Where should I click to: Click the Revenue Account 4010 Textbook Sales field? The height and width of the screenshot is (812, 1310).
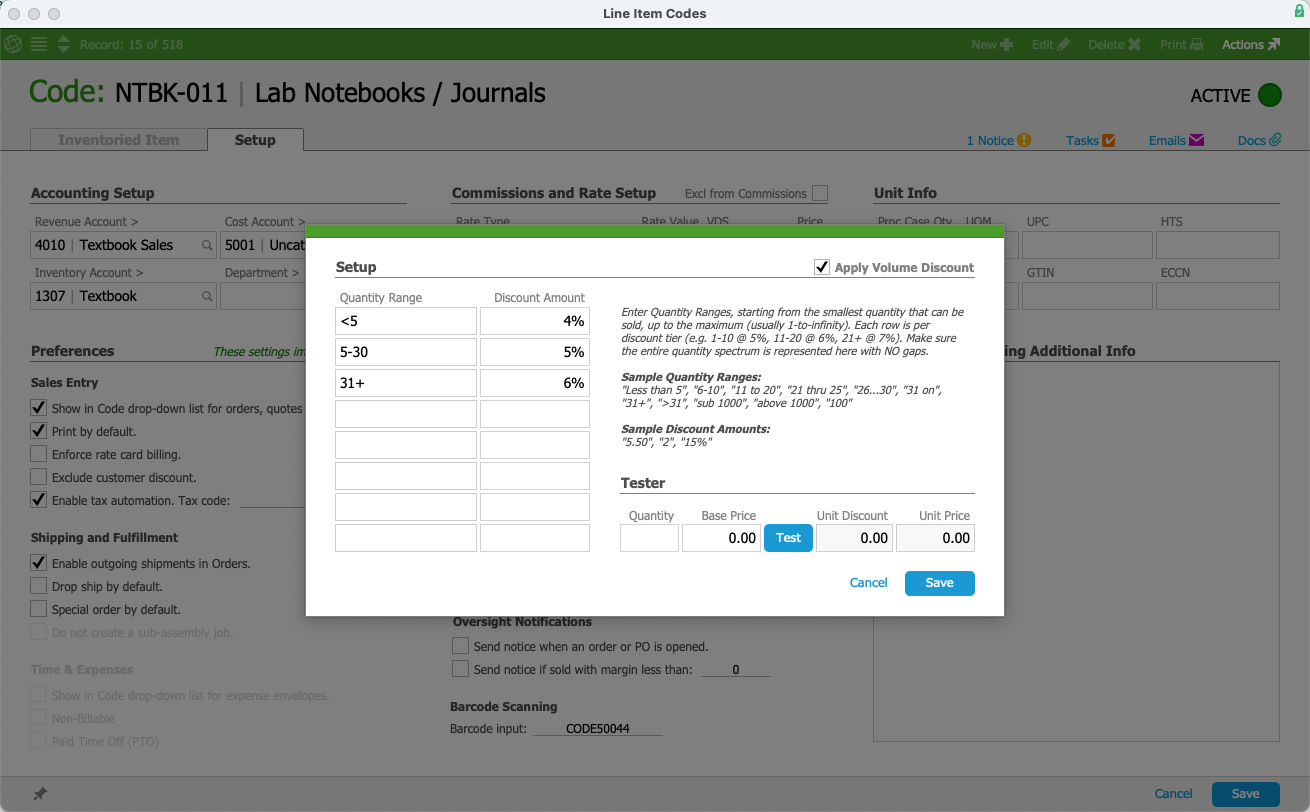pos(123,245)
